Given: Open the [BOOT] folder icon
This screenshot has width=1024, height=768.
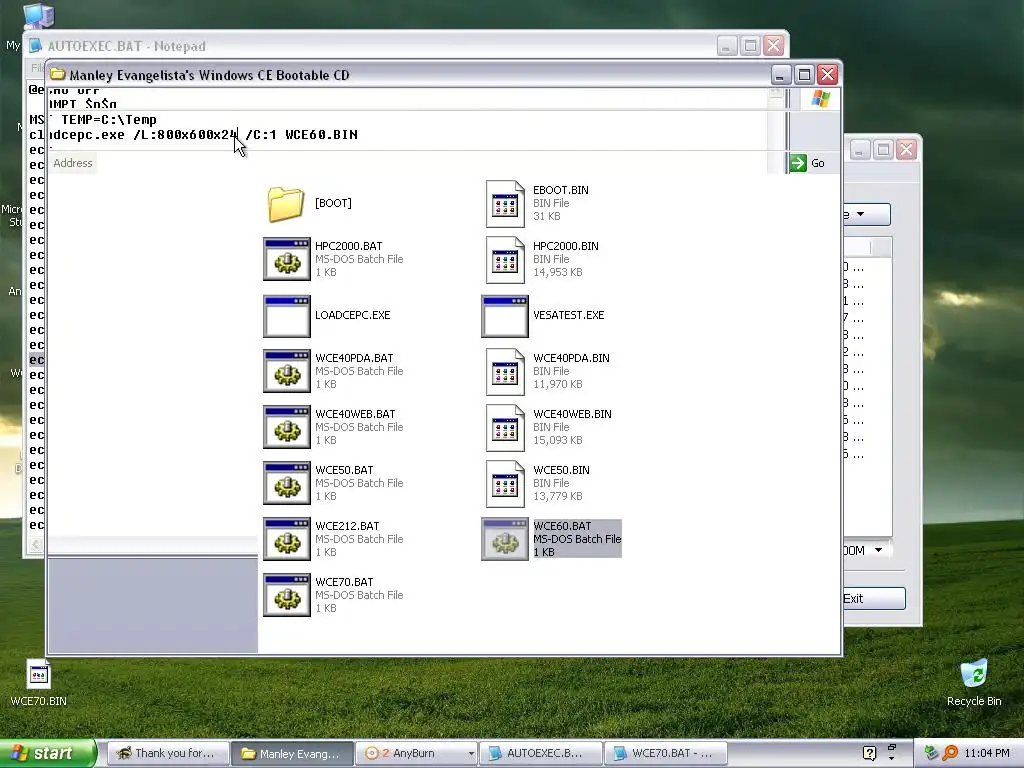Looking at the screenshot, I should [x=285, y=204].
